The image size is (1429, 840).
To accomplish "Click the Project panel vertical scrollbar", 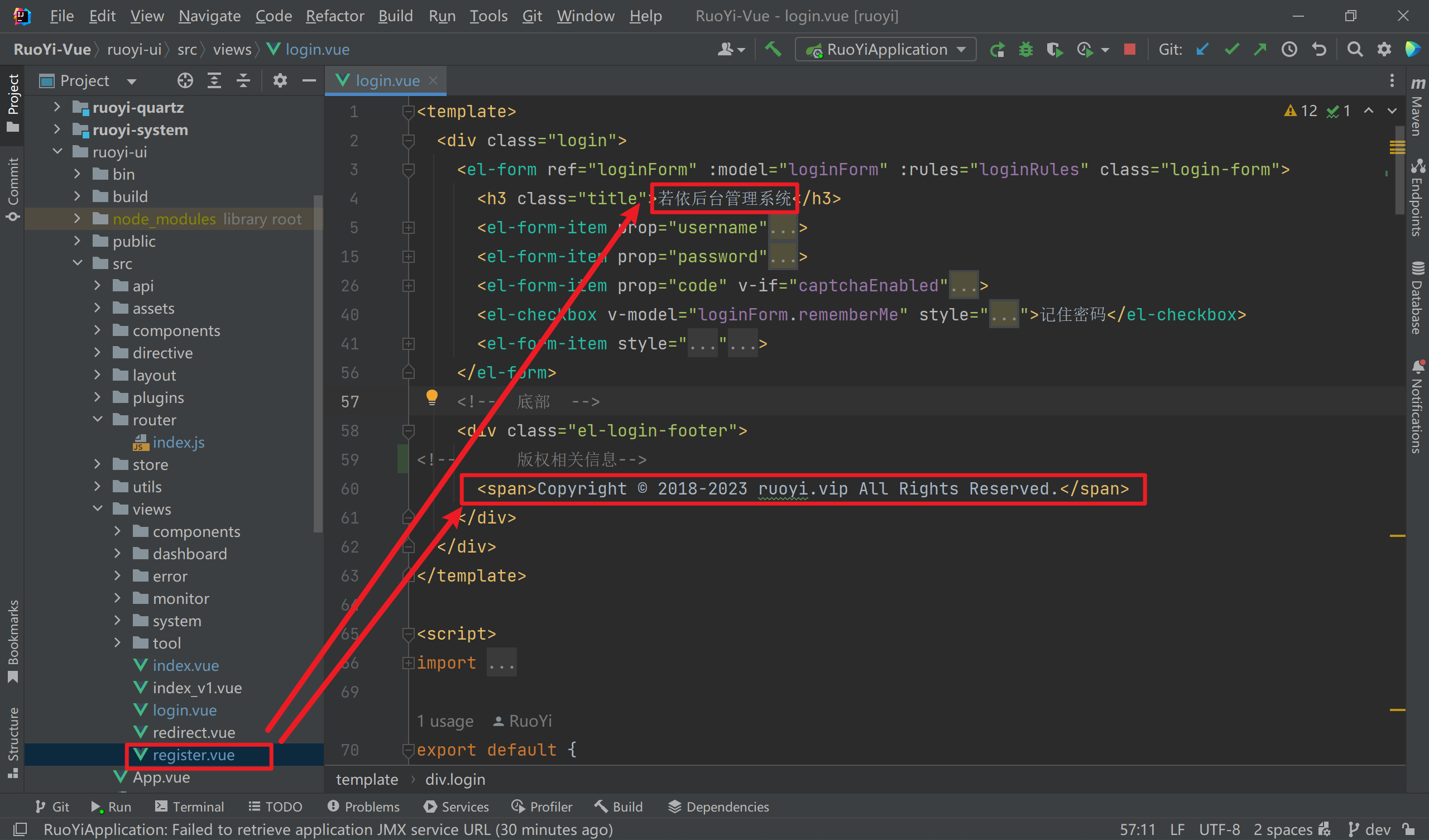I will pyautogui.click(x=318, y=363).
